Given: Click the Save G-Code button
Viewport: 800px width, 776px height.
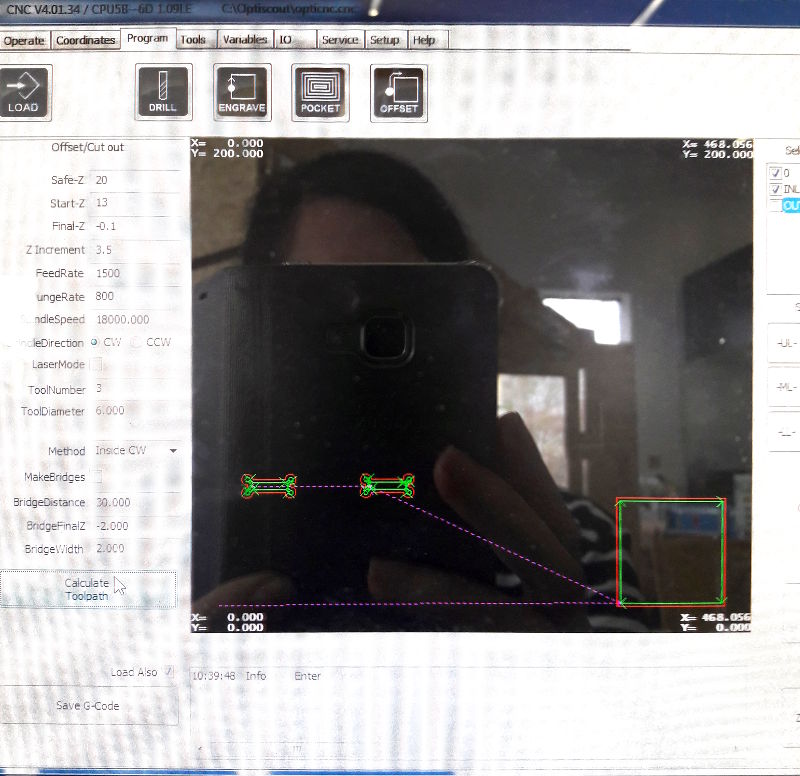Looking at the screenshot, I should pyautogui.click(x=90, y=706).
